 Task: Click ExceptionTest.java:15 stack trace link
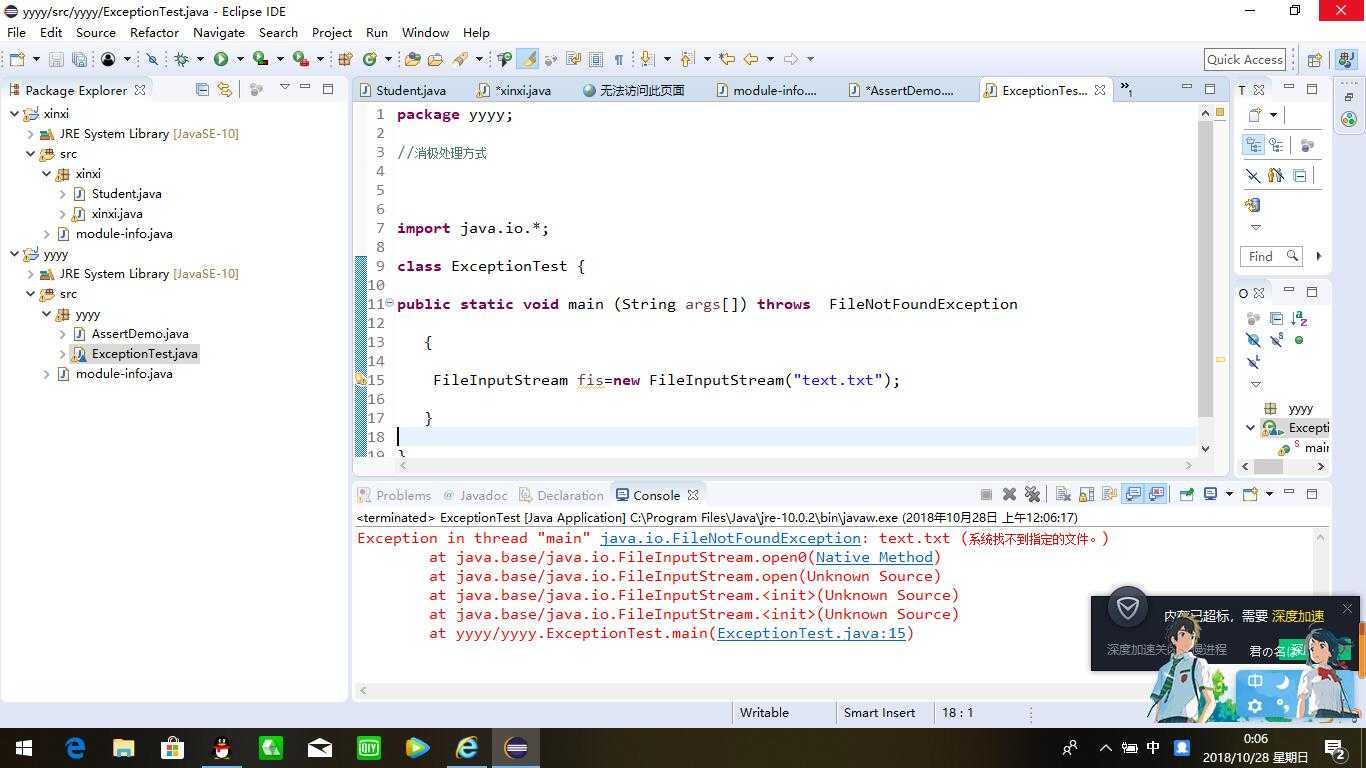pos(811,633)
